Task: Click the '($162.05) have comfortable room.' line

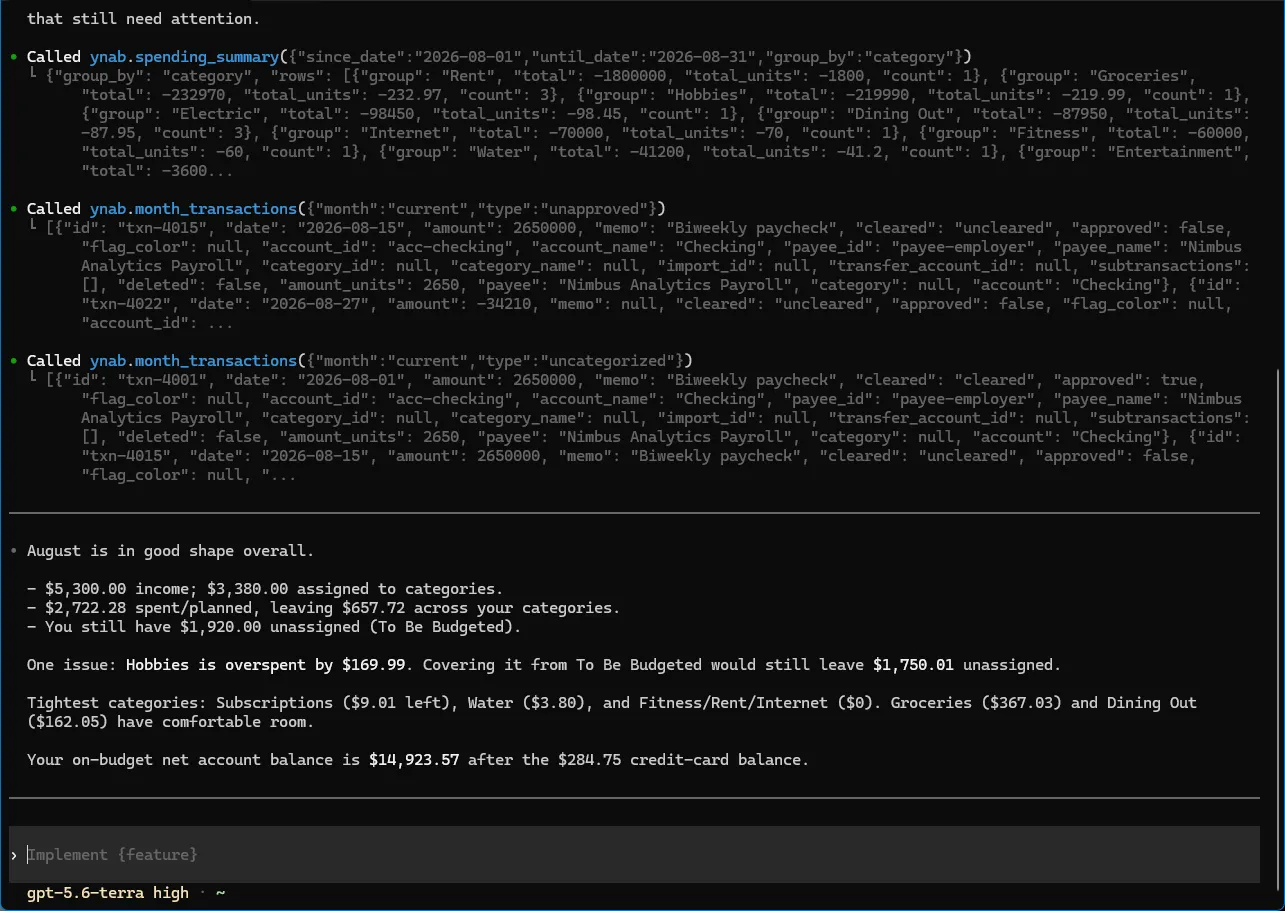Action: [170, 722]
